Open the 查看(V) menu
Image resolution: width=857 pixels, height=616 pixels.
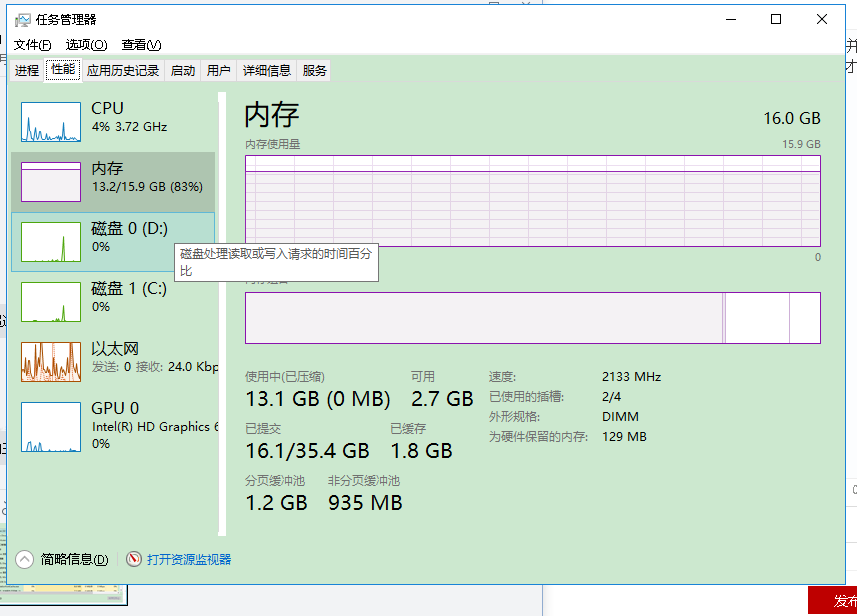pos(141,45)
